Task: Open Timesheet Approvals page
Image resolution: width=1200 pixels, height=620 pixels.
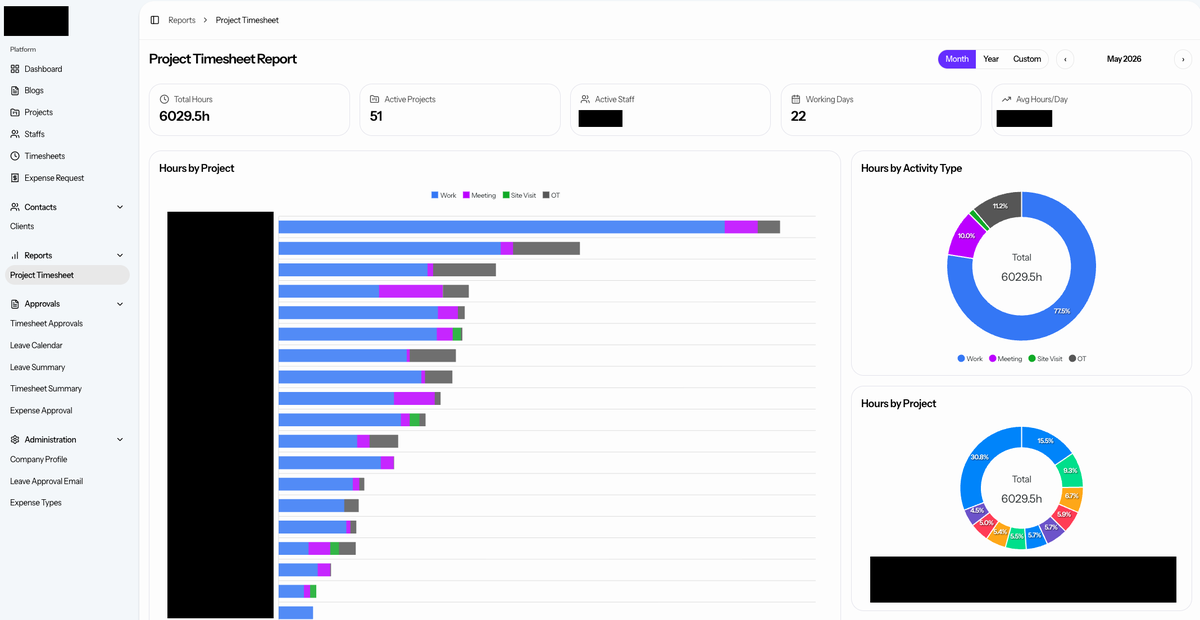Action: click(x=46, y=323)
